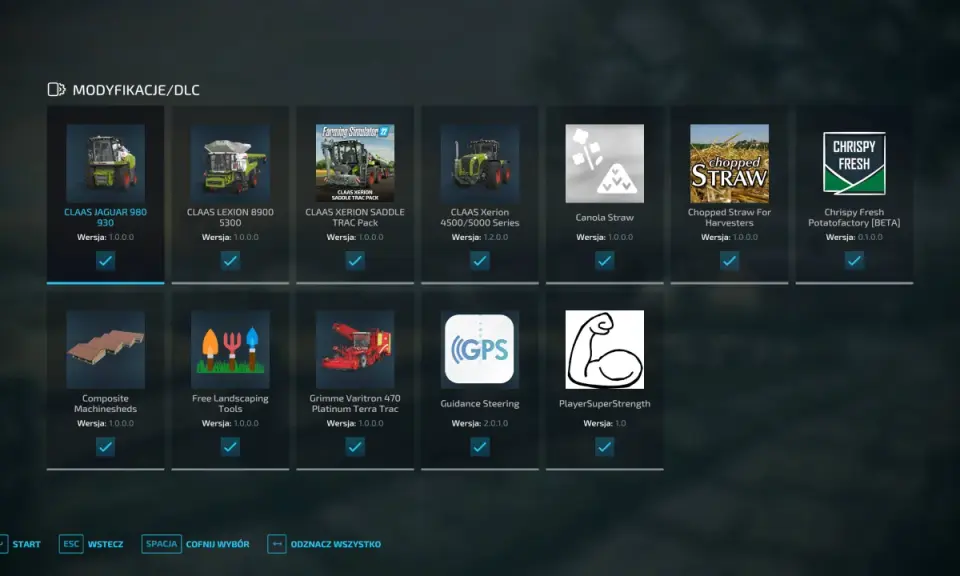Image resolution: width=960 pixels, height=576 pixels.
Task: Click the Chopped Straw For Harvesters title
Action: (x=729, y=217)
